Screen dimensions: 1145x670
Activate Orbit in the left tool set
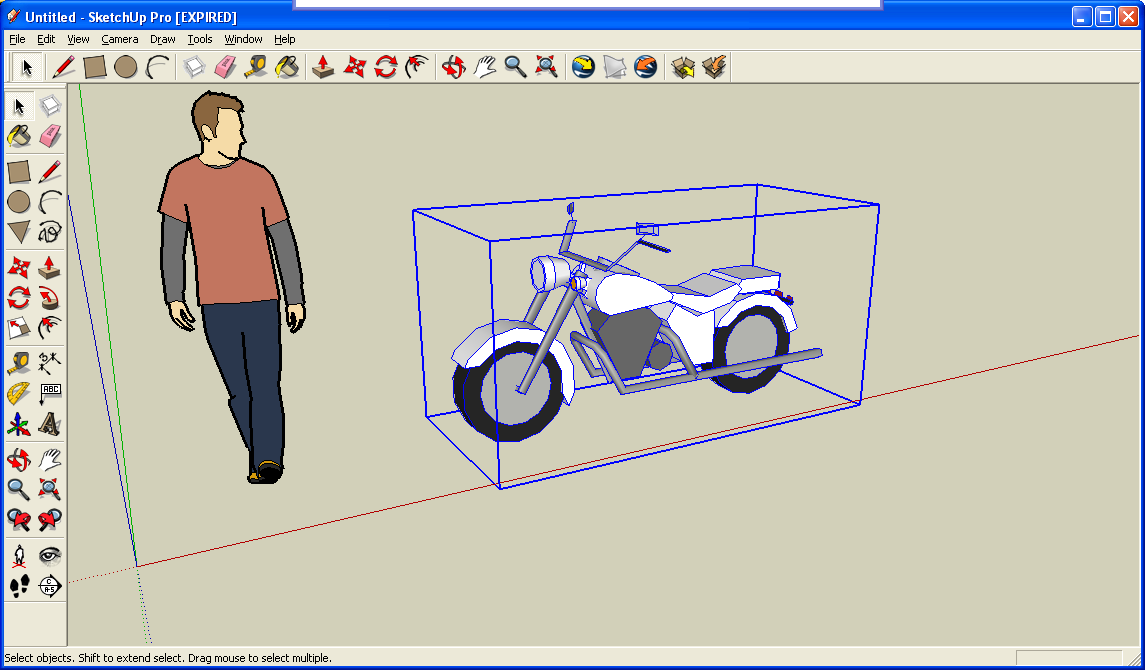click(18, 460)
